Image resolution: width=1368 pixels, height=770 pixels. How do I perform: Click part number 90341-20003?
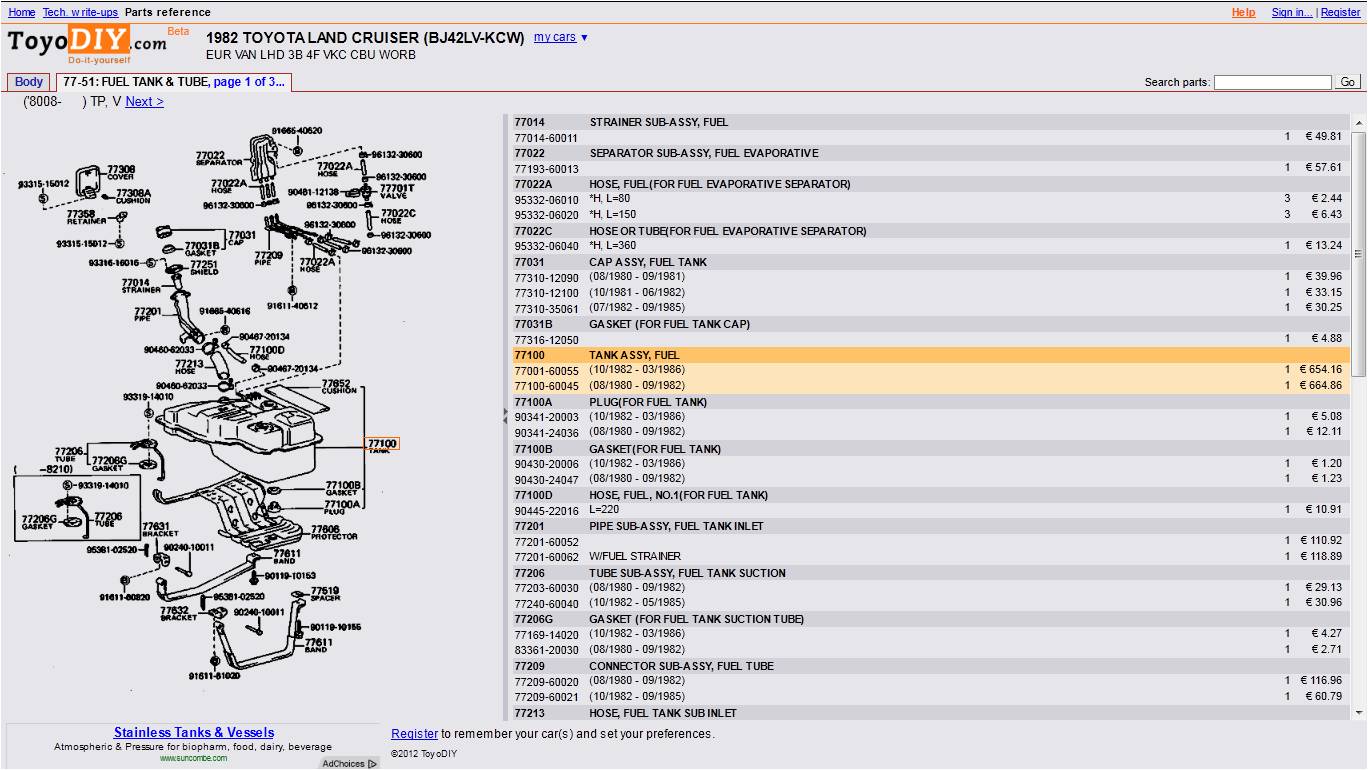click(546, 417)
